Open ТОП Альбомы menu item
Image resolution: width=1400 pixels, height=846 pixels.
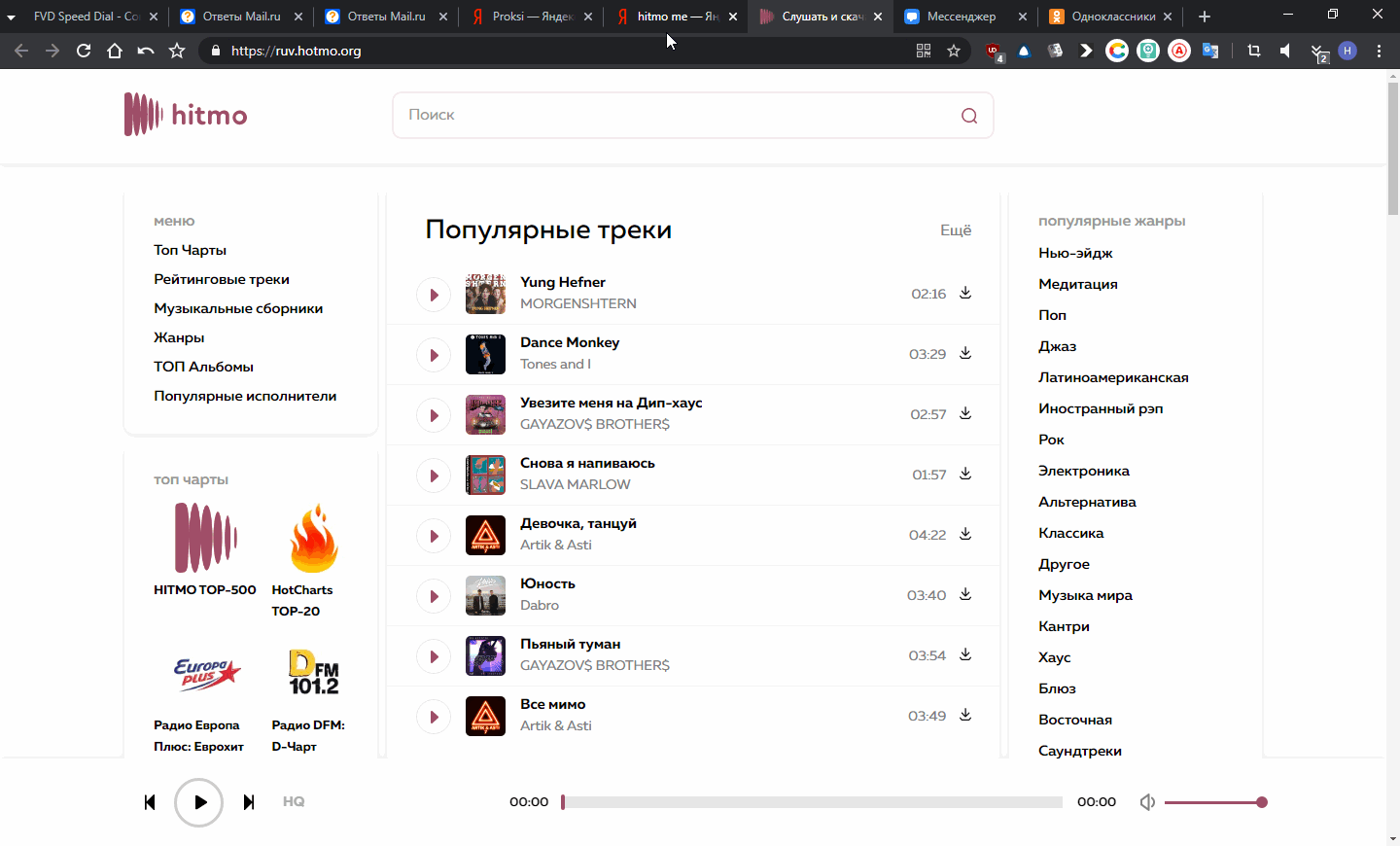pos(203,367)
